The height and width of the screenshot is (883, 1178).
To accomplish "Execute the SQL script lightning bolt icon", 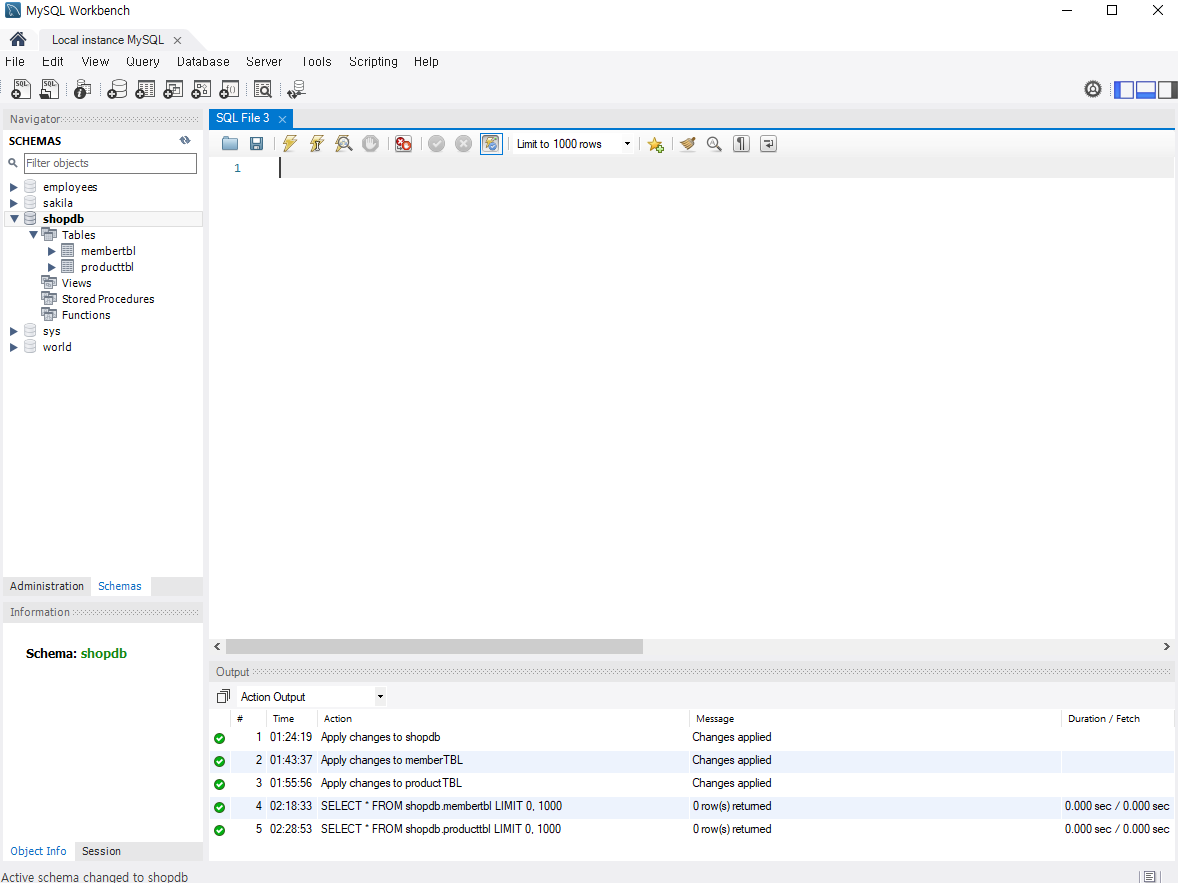I will (290, 144).
